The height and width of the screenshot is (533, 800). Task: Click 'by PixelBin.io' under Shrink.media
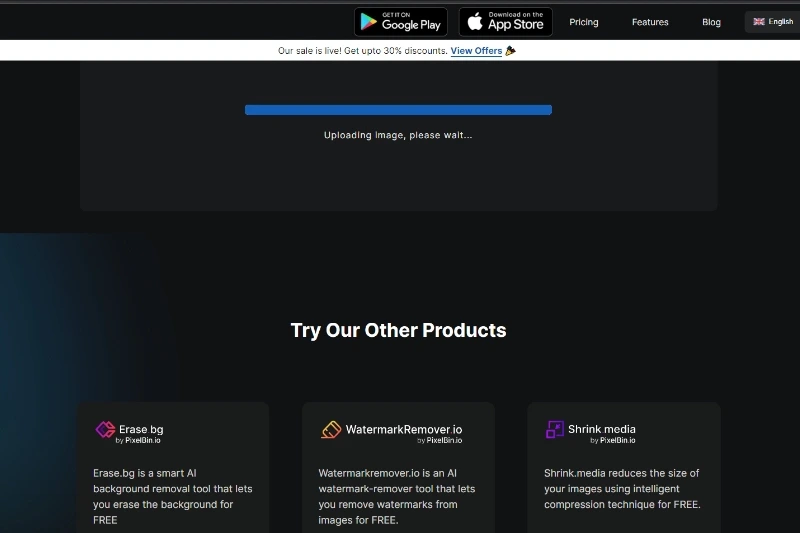click(x=613, y=440)
